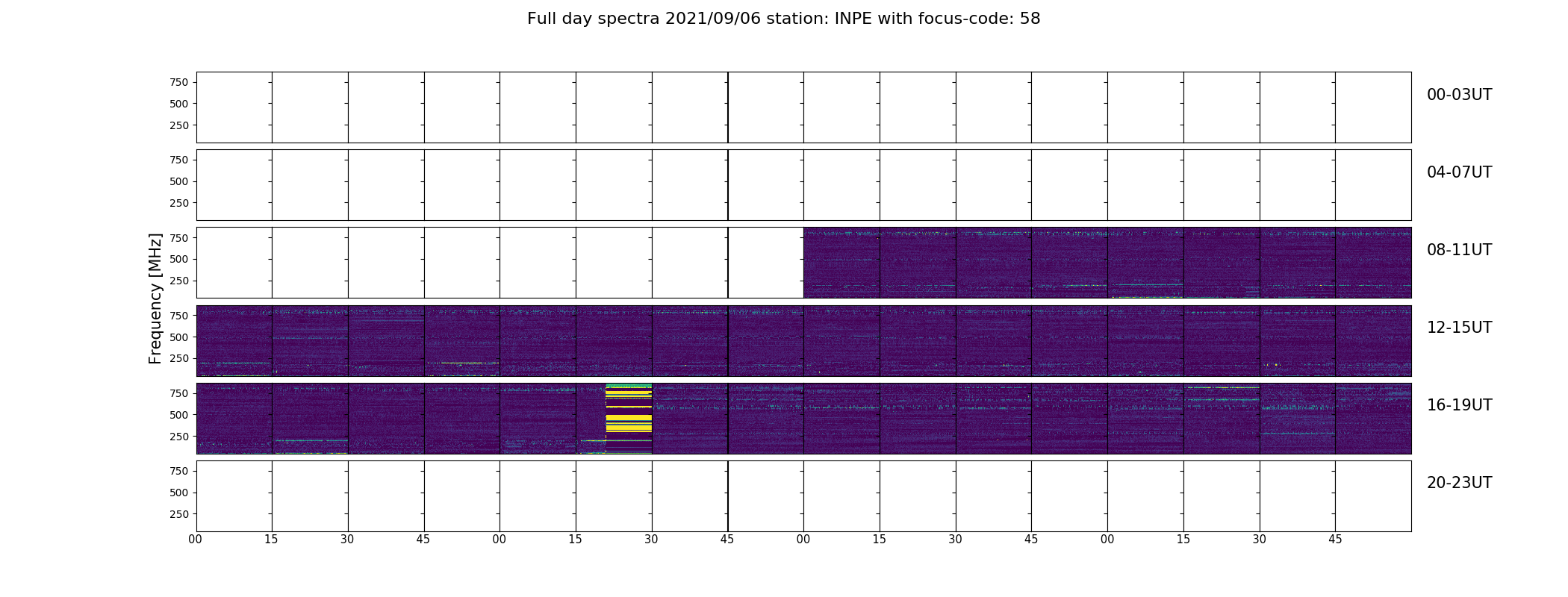This screenshot has height=597, width=1568.
Task: Click the 250 tick of the 20-23UT panel
Action: (x=178, y=514)
